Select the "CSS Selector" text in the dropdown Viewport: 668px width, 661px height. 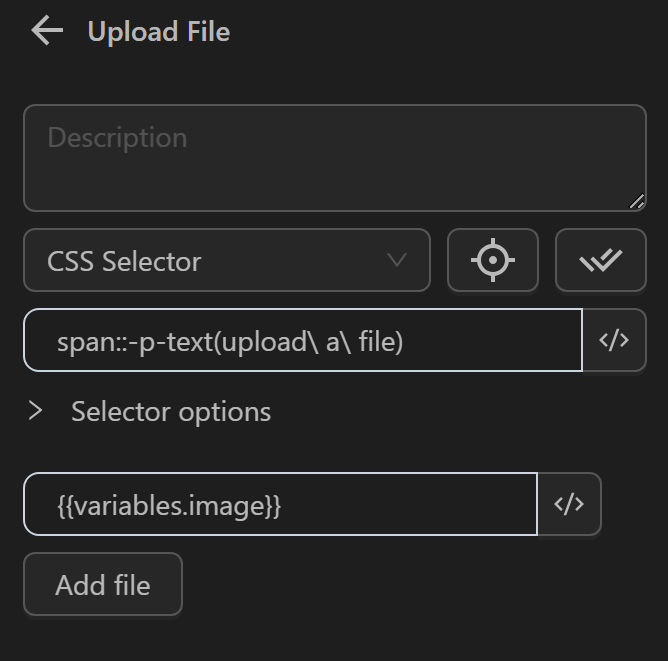[124, 262]
